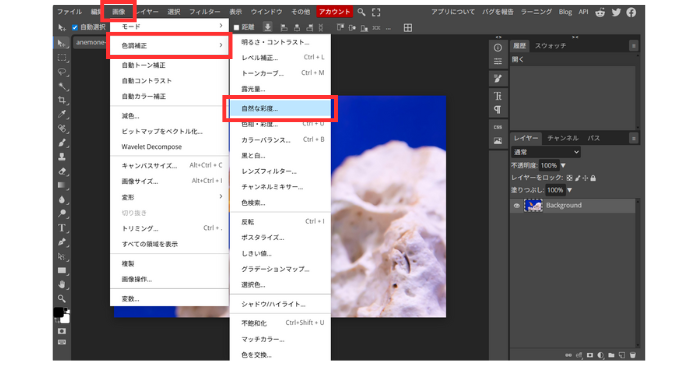Click the アカウント button
This screenshot has height=365, width=698.
coord(335,12)
